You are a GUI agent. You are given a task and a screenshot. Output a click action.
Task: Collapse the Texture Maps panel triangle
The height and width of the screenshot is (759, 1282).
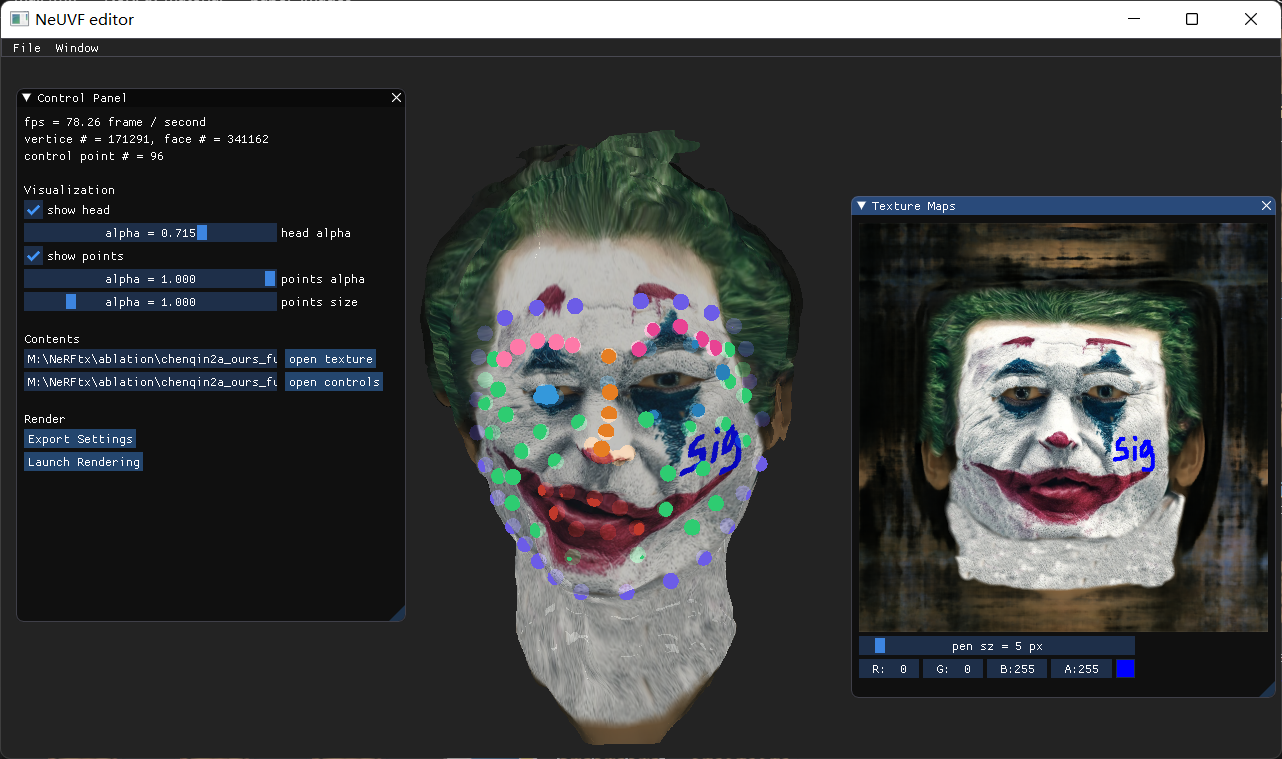(x=862, y=206)
